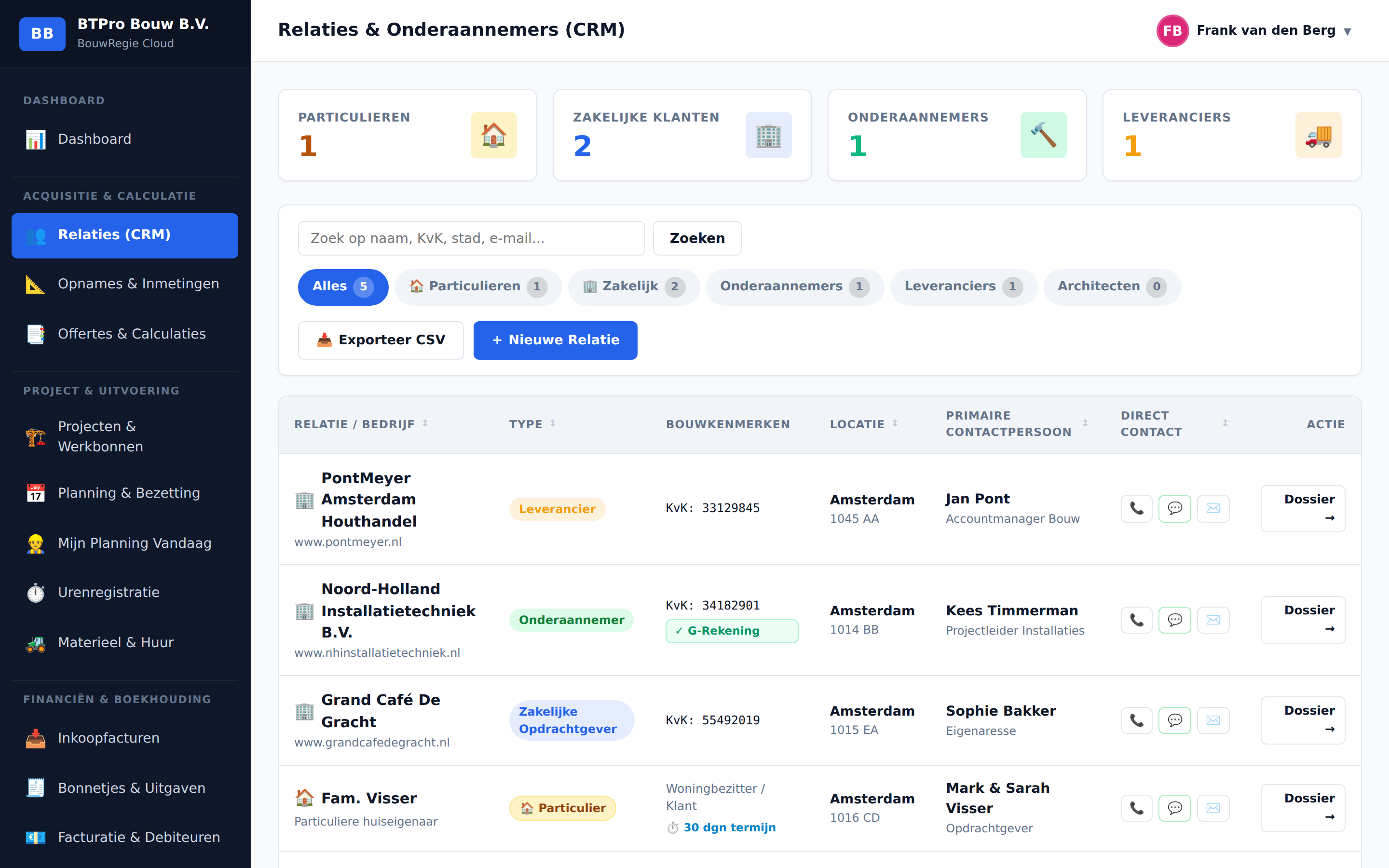Image resolution: width=1389 pixels, height=868 pixels.
Task: Click the BB company logo
Action: click(42, 34)
